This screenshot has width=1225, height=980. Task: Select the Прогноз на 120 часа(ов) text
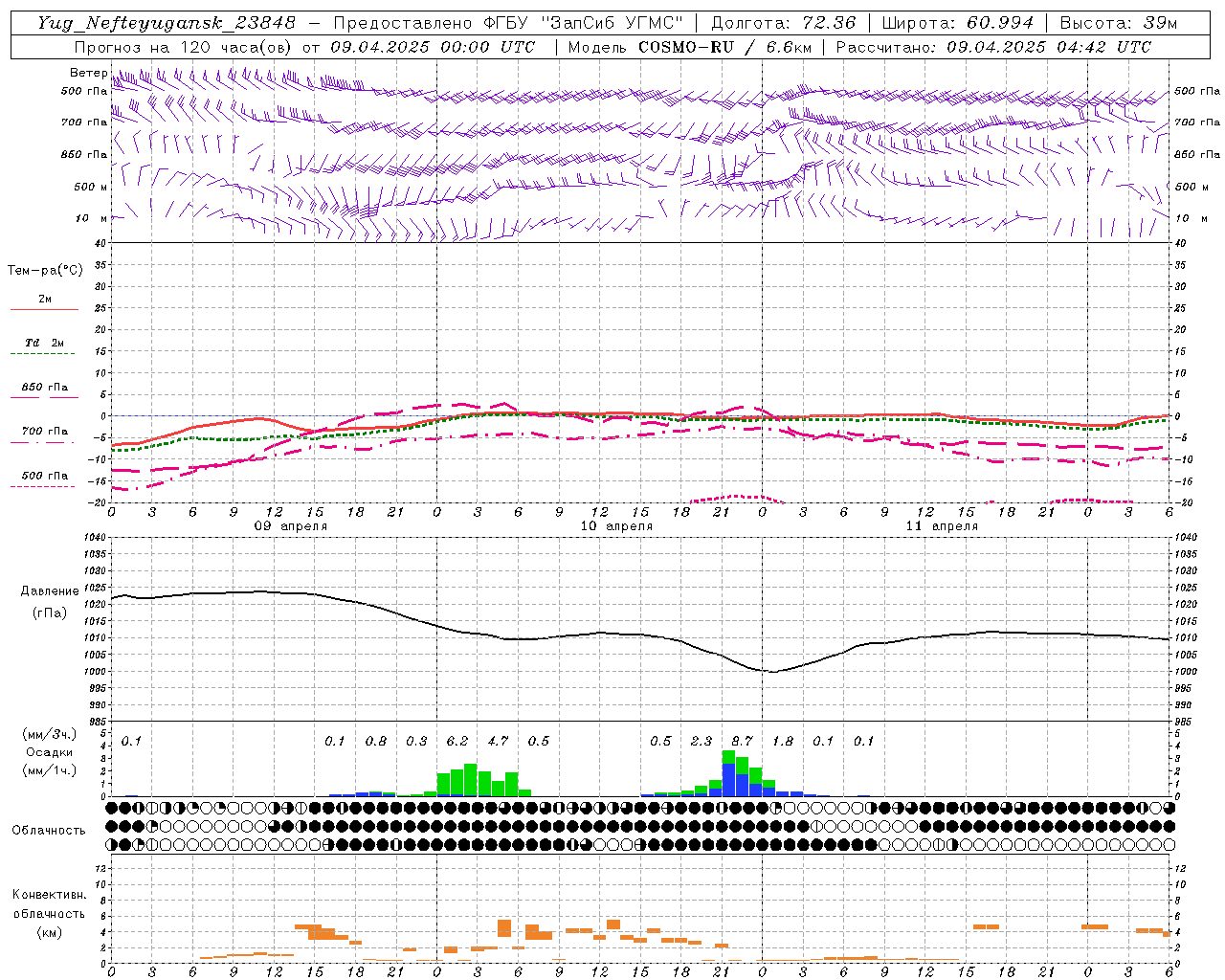click(x=185, y=47)
